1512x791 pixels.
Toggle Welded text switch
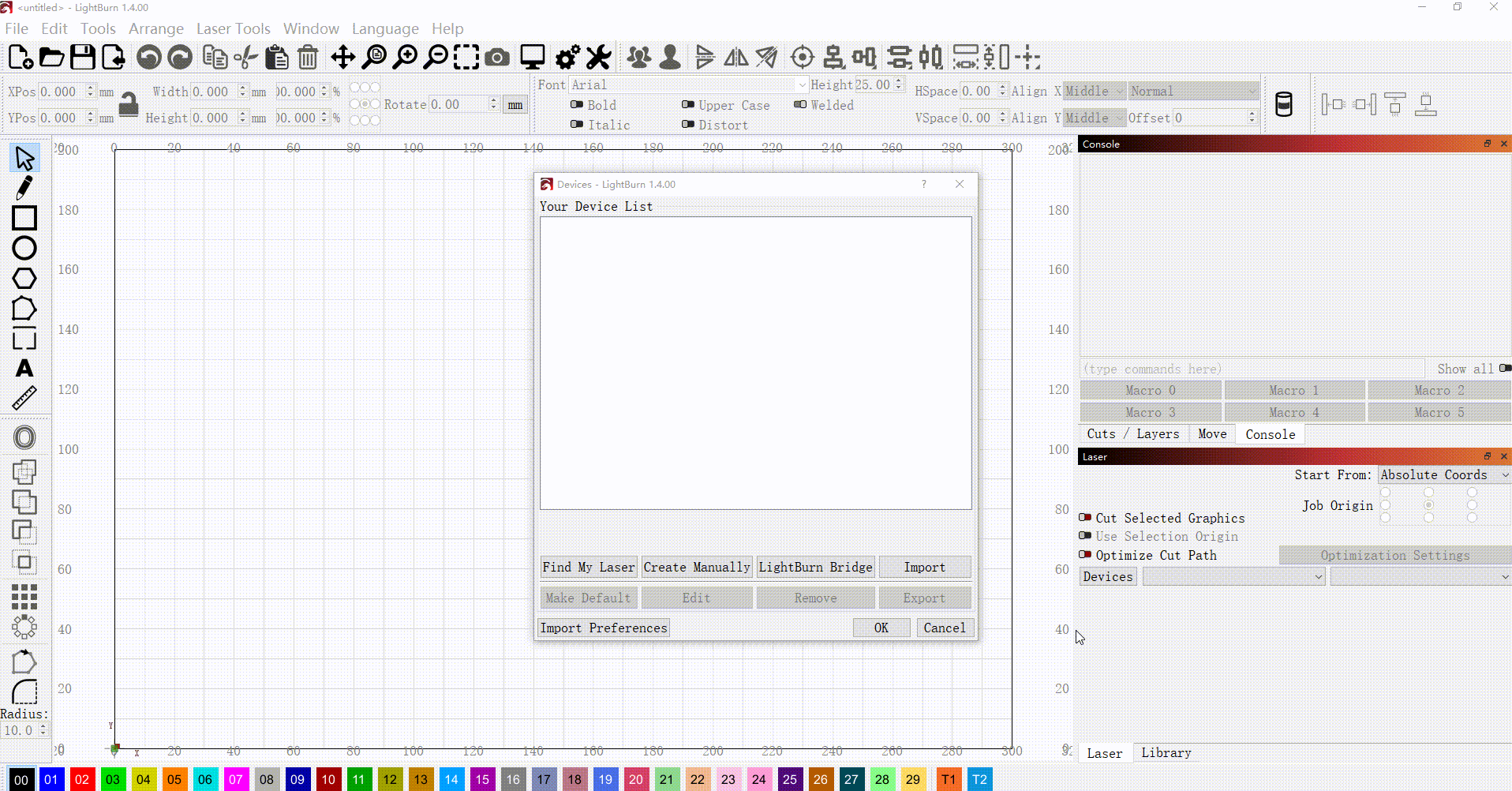(800, 105)
